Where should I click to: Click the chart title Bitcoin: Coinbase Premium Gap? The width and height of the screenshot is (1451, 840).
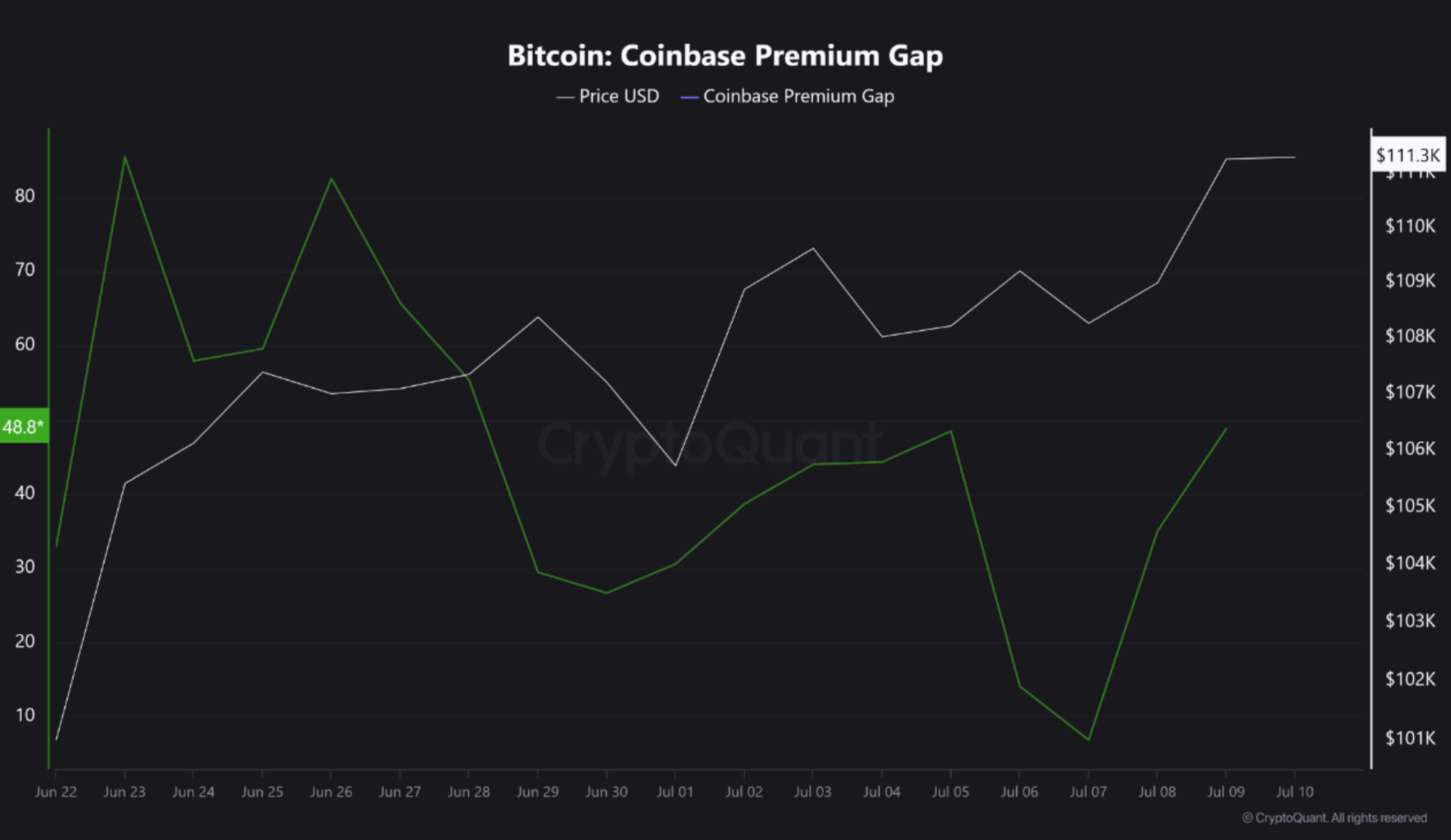(725, 56)
